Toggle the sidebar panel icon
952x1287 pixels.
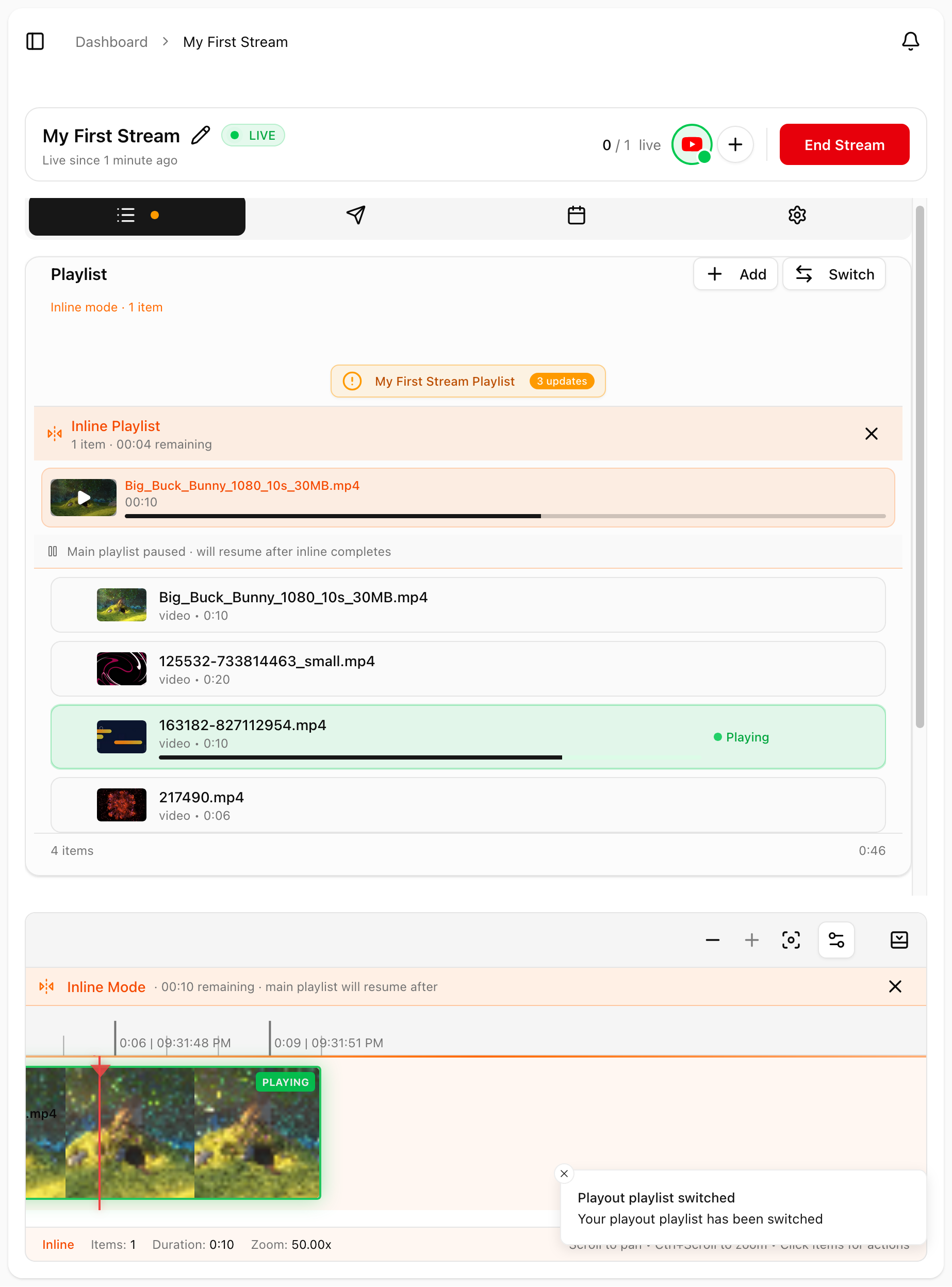click(35, 41)
